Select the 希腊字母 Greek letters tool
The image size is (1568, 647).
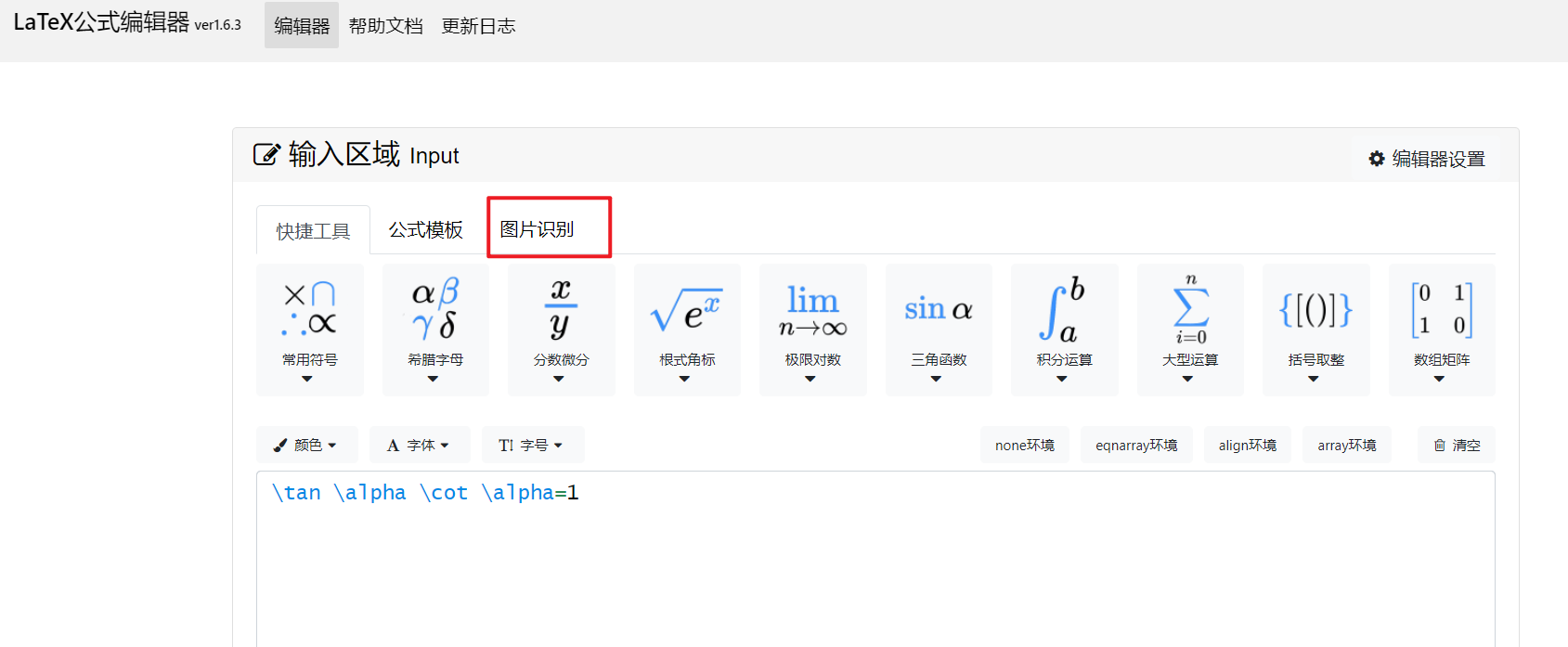[434, 330]
